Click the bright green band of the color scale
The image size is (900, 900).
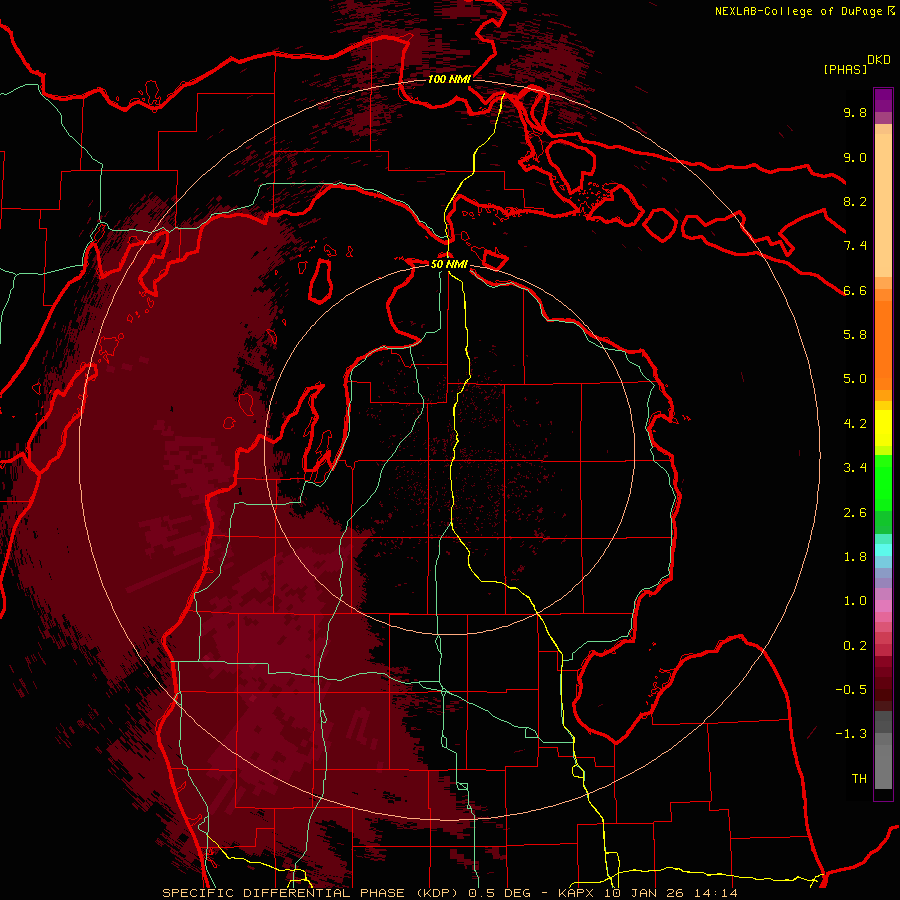click(x=883, y=482)
